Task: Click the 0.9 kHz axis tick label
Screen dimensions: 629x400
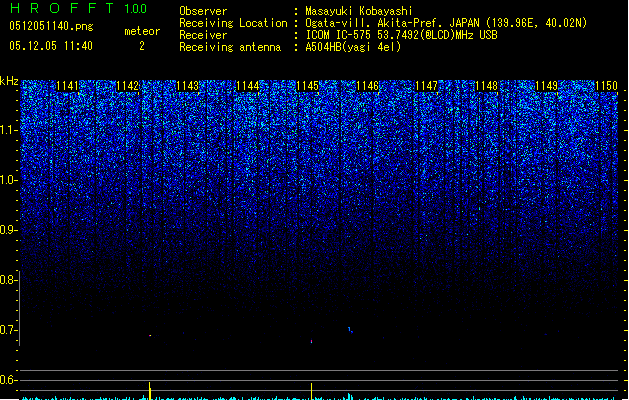Action: [8, 230]
